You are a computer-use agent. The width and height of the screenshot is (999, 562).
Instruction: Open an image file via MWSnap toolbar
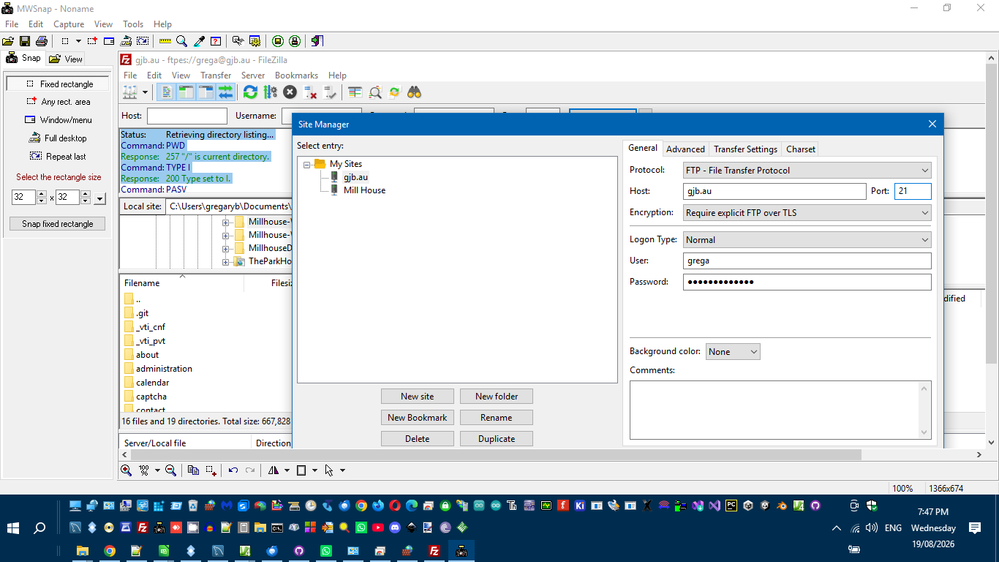click(8, 41)
